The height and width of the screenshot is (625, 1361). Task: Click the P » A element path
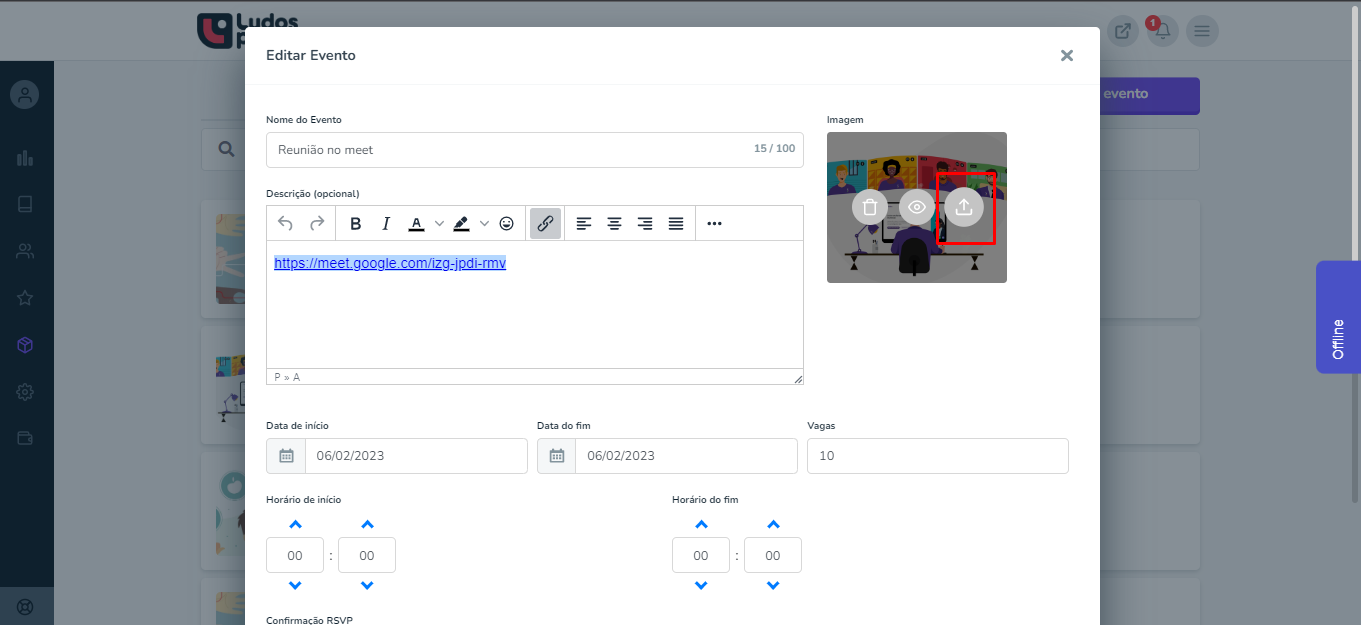pos(287,377)
